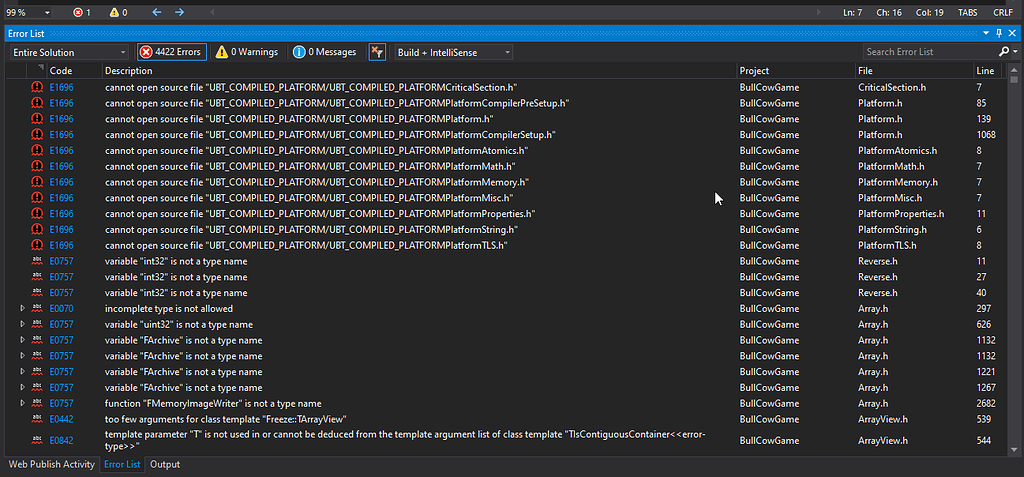This screenshot has width=1024, height=477.
Task: Click error icon of PlatformTLS.h row
Action: (x=37, y=245)
